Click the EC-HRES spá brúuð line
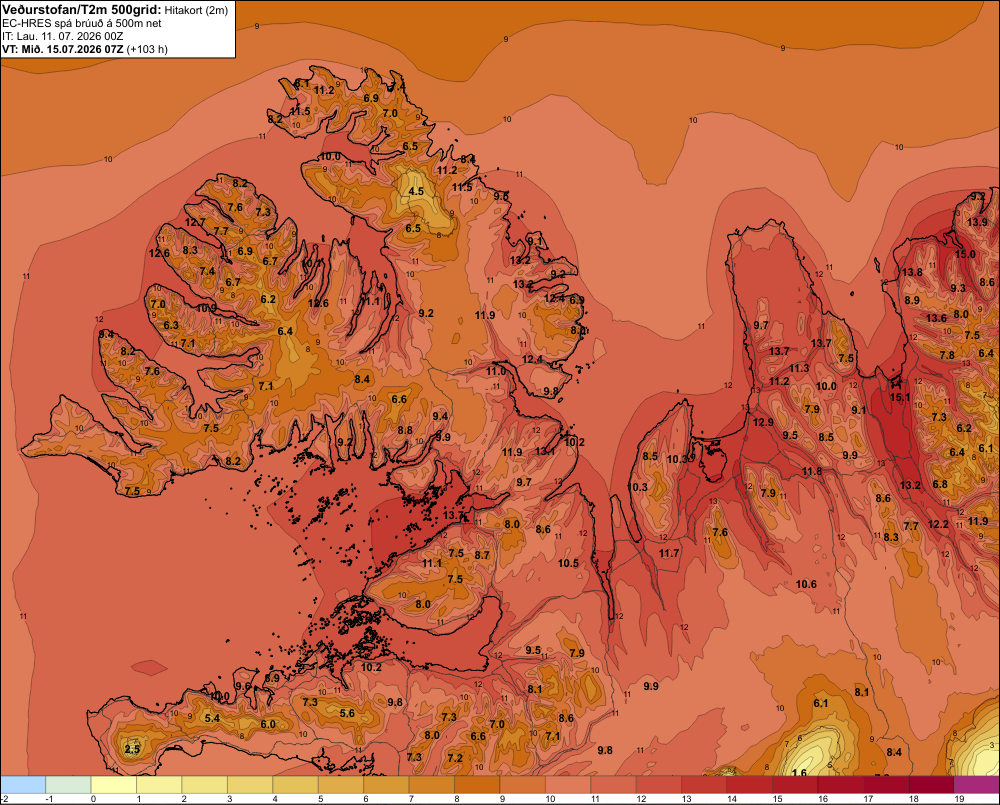Screen dimensions: 1000x805 click(82, 24)
